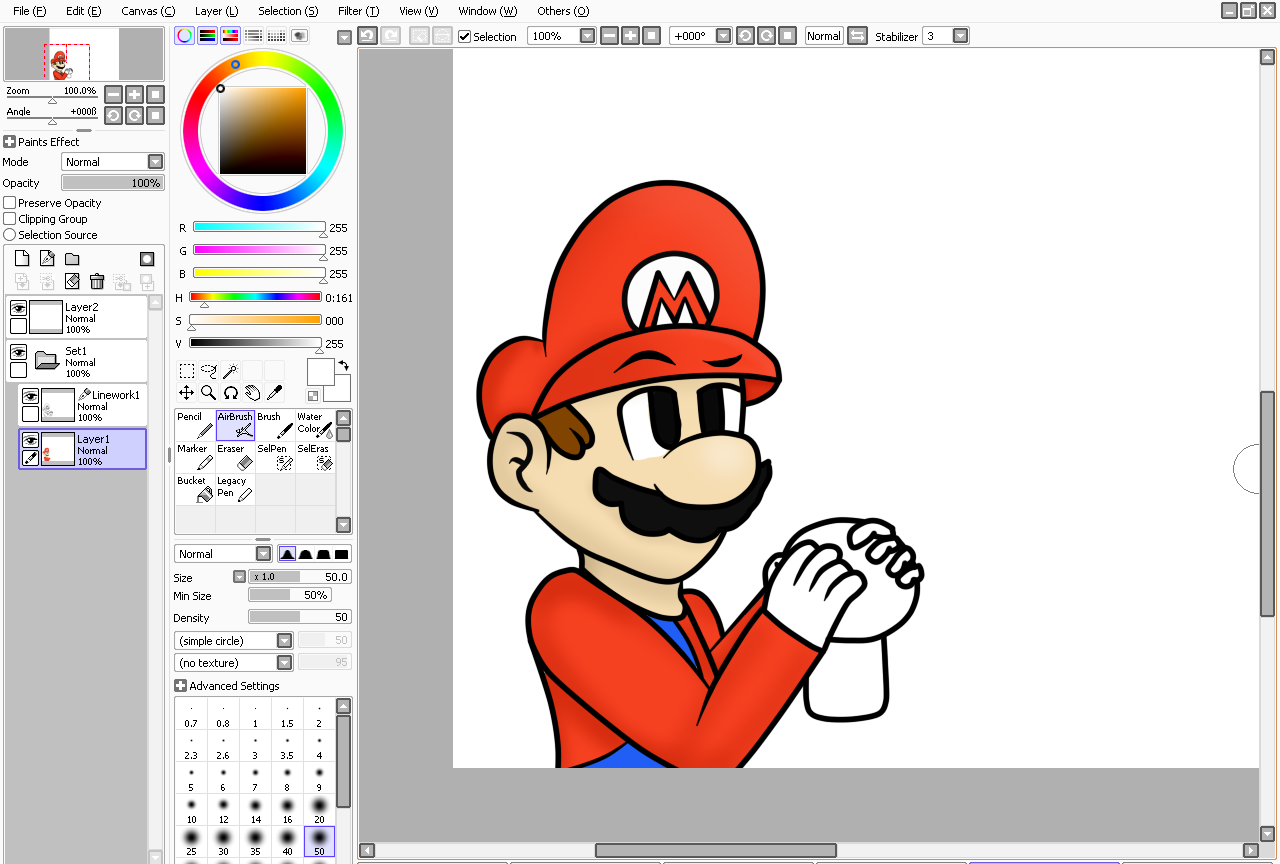Expand the Stabilizer value dropdown
1280x864 pixels.
click(960, 36)
